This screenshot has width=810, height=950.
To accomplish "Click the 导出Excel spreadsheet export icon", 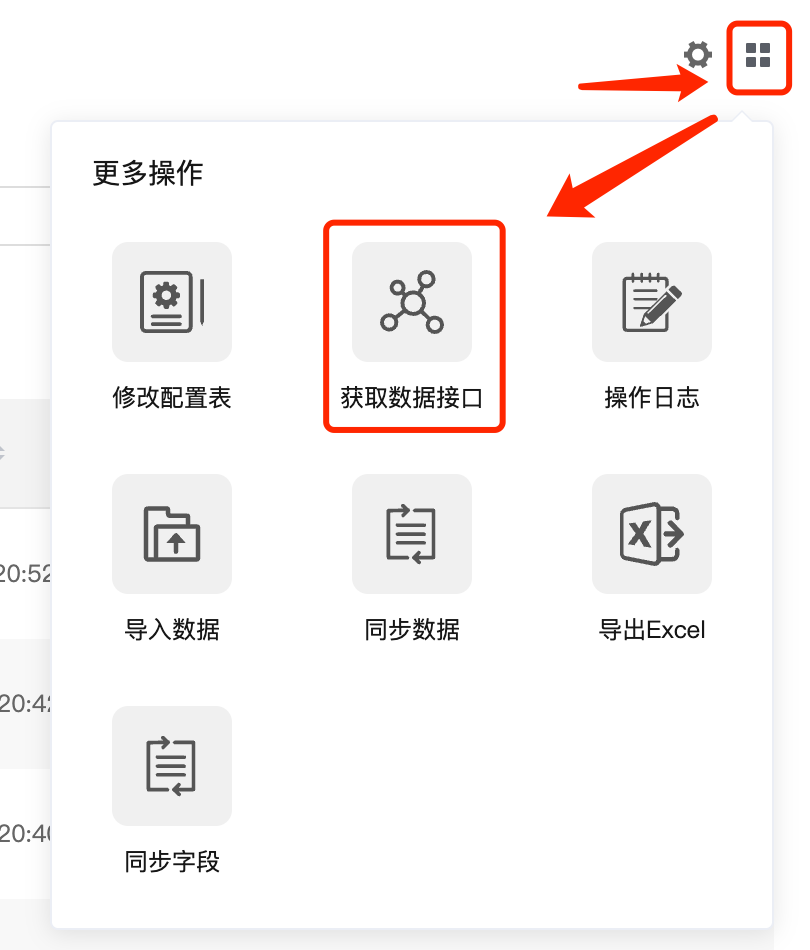I will [652, 534].
